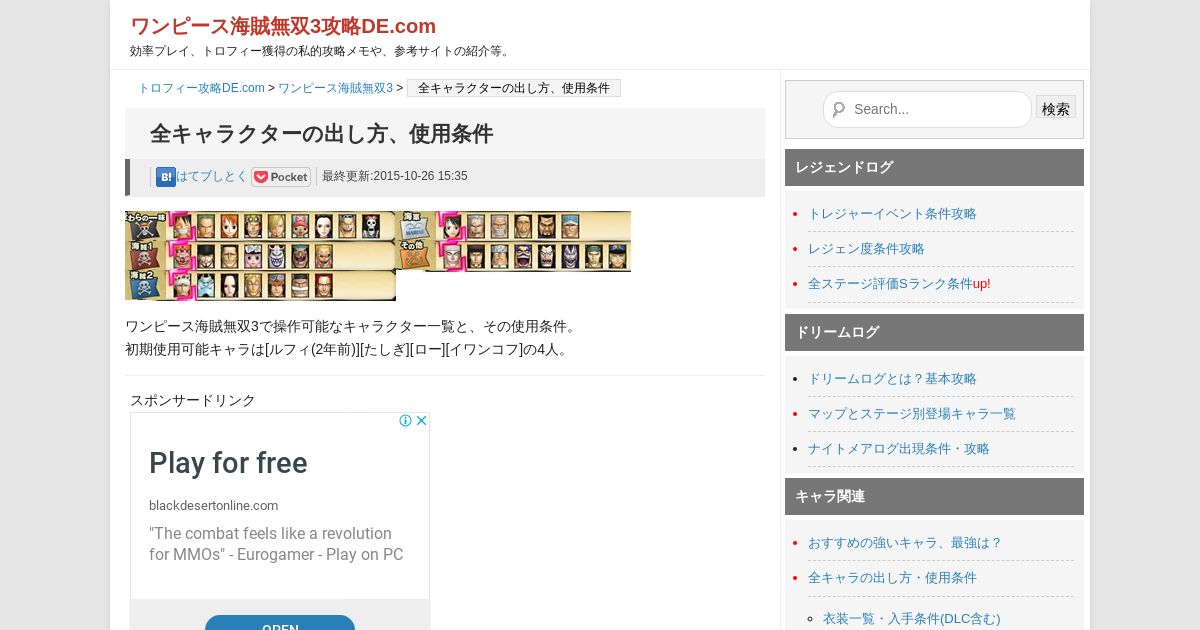This screenshot has width=1200, height=630.
Task: Click the magnifier icon in the search box
Action: pos(838,109)
